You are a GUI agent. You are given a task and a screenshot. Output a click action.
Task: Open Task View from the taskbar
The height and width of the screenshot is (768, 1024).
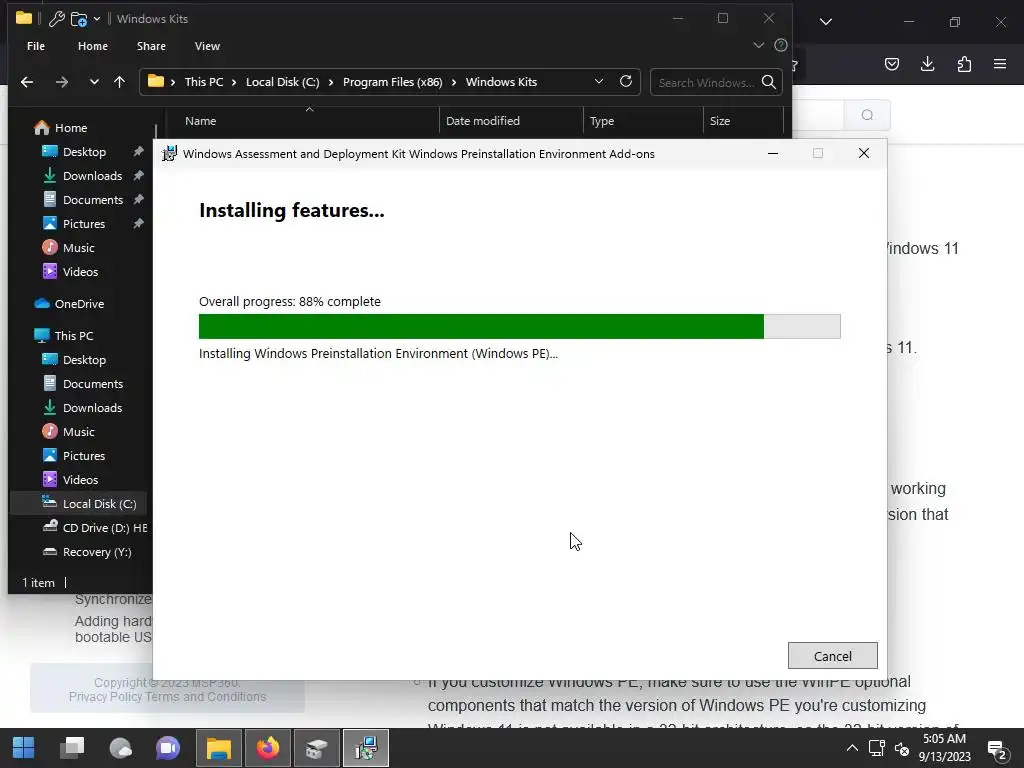72,748
